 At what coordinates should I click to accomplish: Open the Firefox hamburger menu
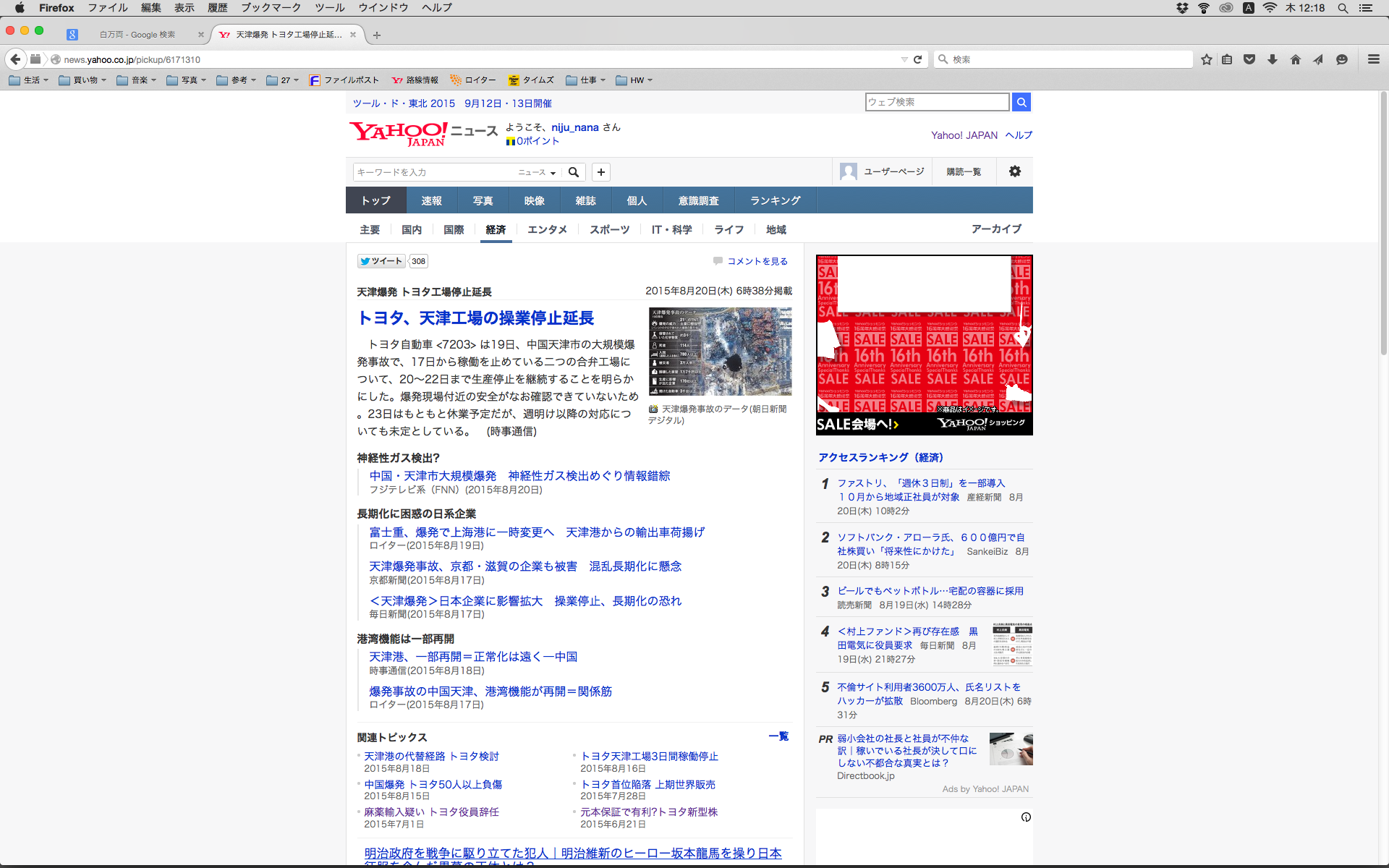1373,59
